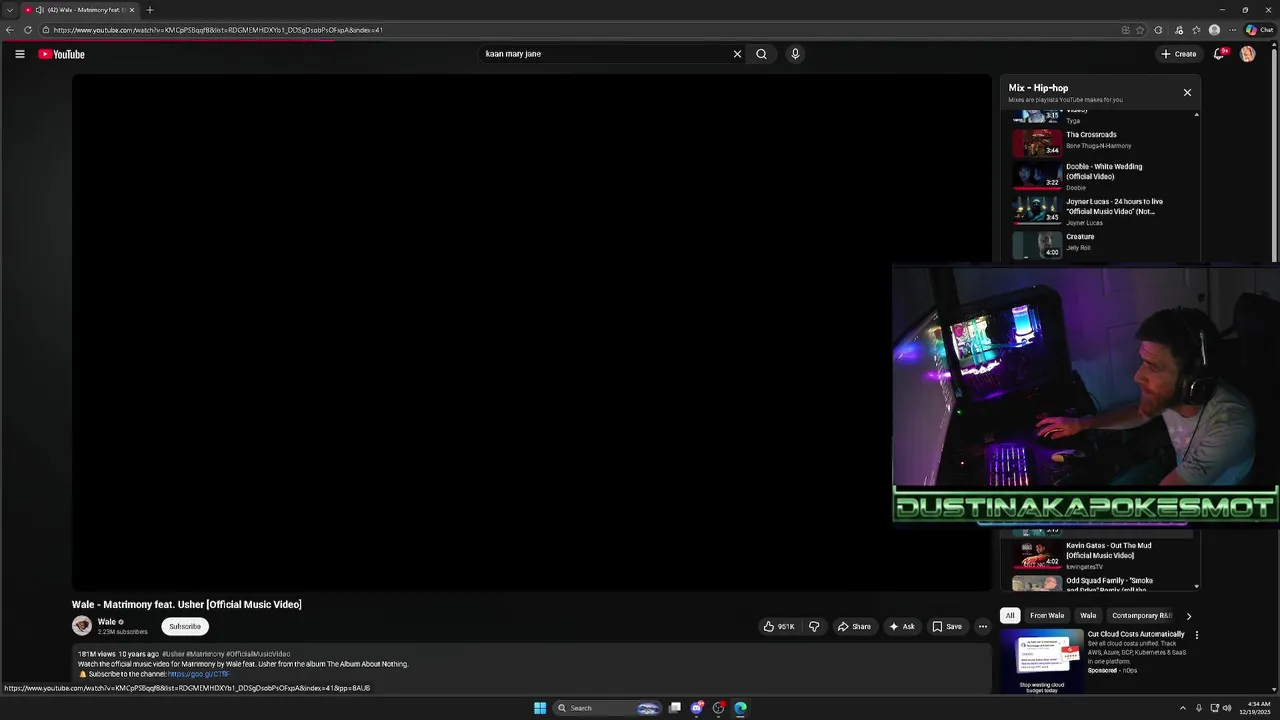Viewport: 1280px width, 720px height.
Task: Go back with the browser arrow
Action: (x=10, y=30)
